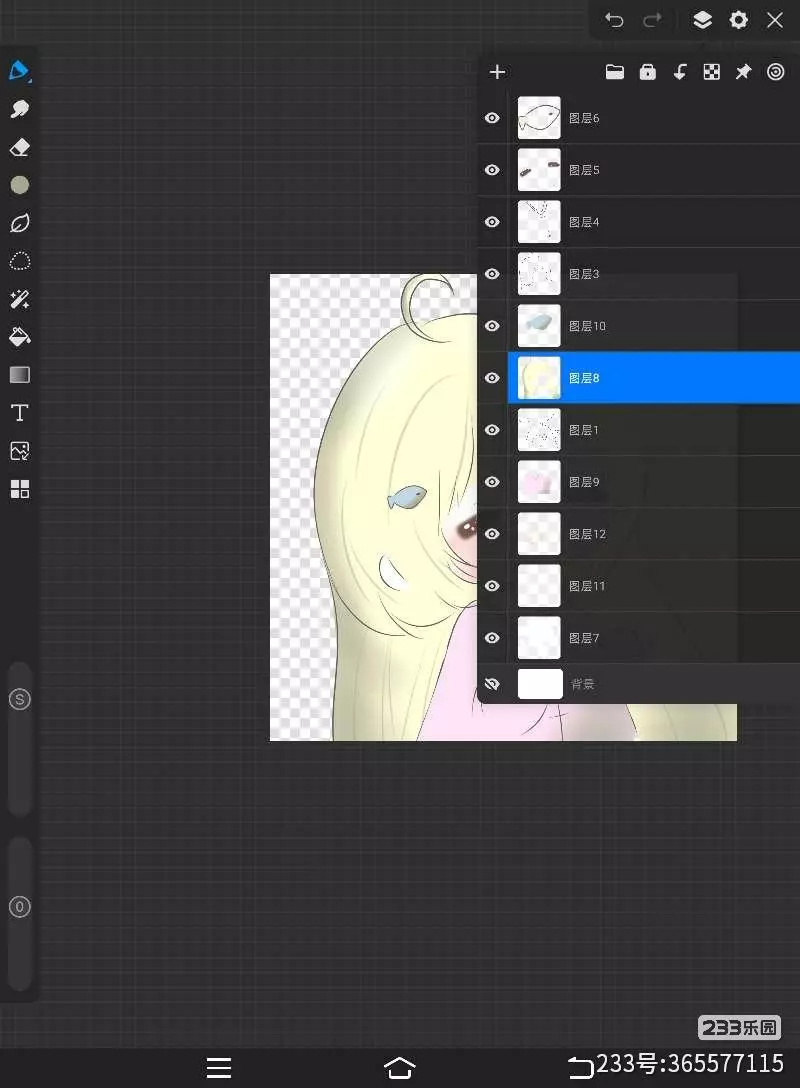Pick the Magic Wand tool

pos(19,300)
